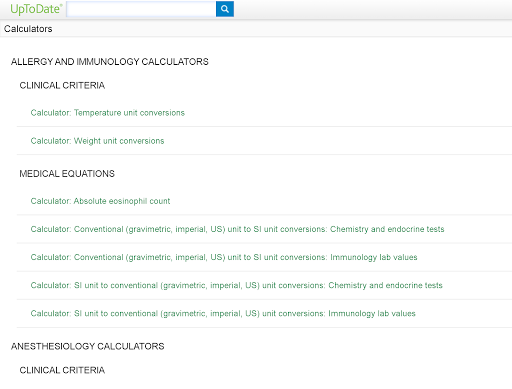Open Conventional to SI: Immunology lab values
512x389 pixels.
click(x=224, y=257)
